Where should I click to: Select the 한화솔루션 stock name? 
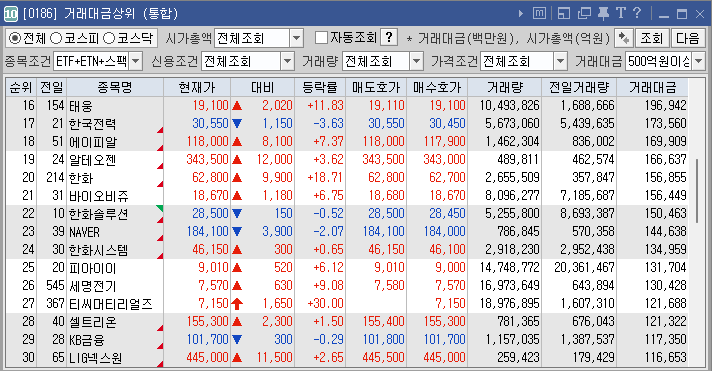99,214
